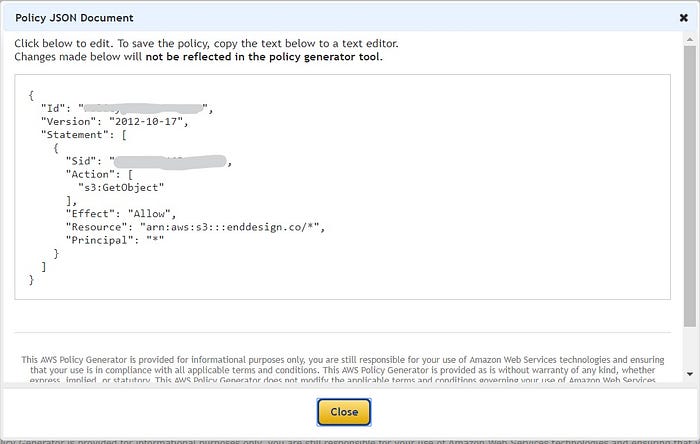Click on the "Statement": [ line

[83, 135]
